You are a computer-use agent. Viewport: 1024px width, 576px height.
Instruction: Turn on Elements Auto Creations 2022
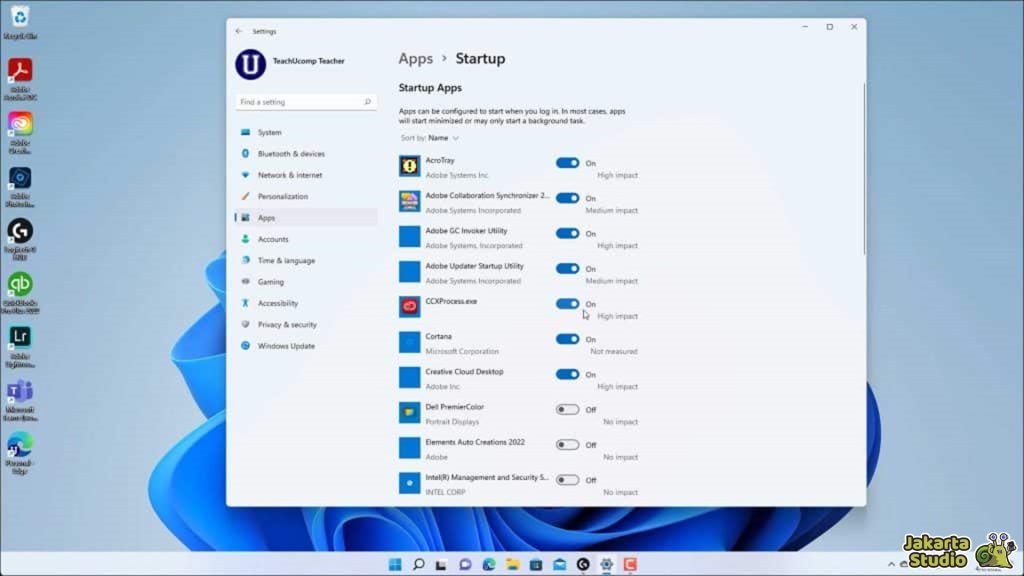(567, 445)
